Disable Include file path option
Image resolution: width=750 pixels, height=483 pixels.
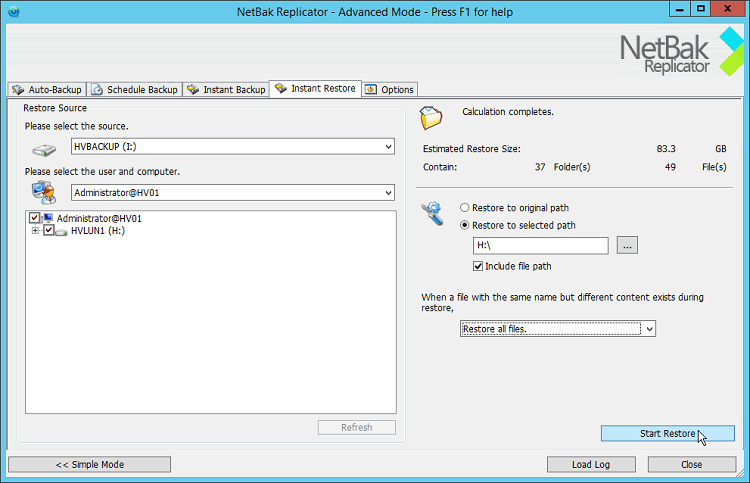[478, 266]
